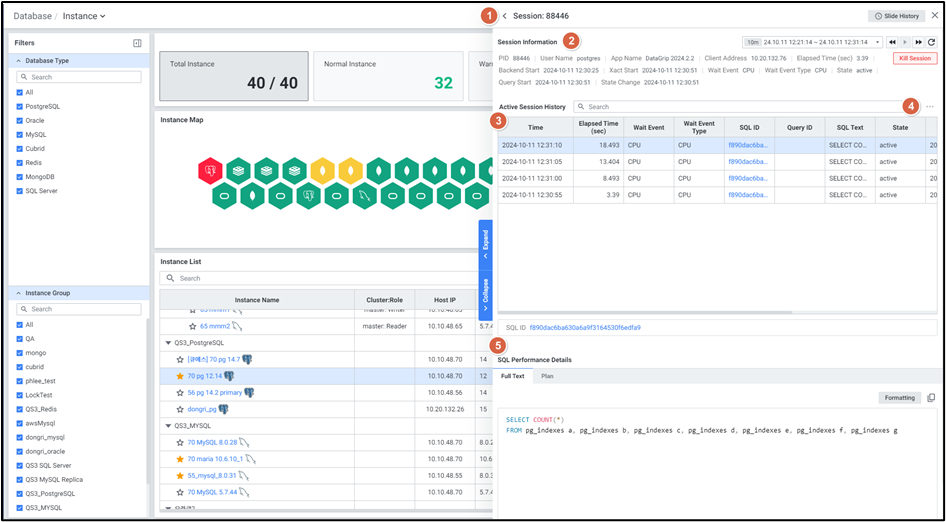Open the 10m time range dropdown
The image size is (946, 522).
750,42
